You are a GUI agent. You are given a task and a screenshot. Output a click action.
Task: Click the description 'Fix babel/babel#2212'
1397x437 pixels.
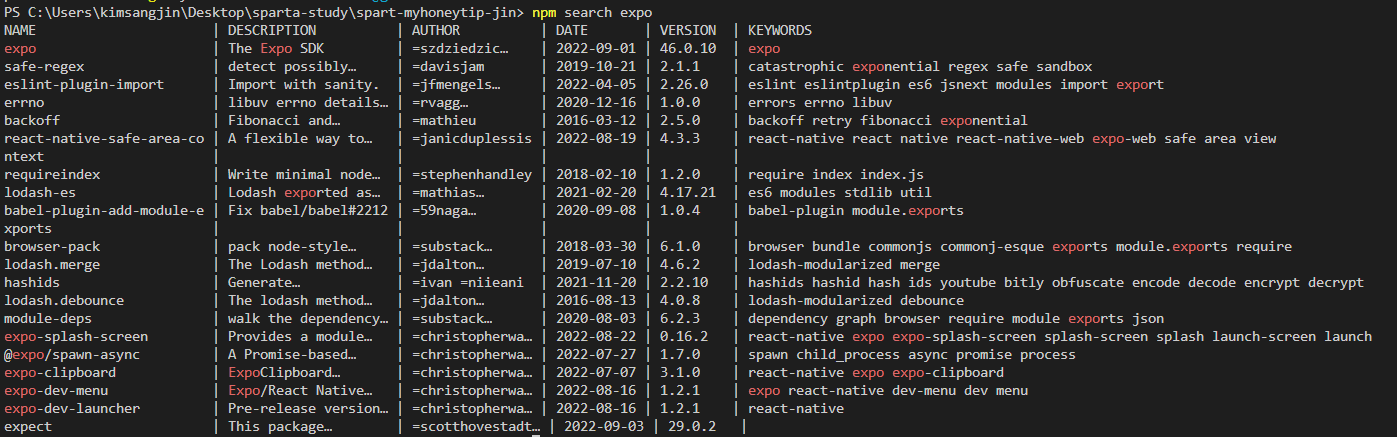pyautogui.click(x=308, y=210)
